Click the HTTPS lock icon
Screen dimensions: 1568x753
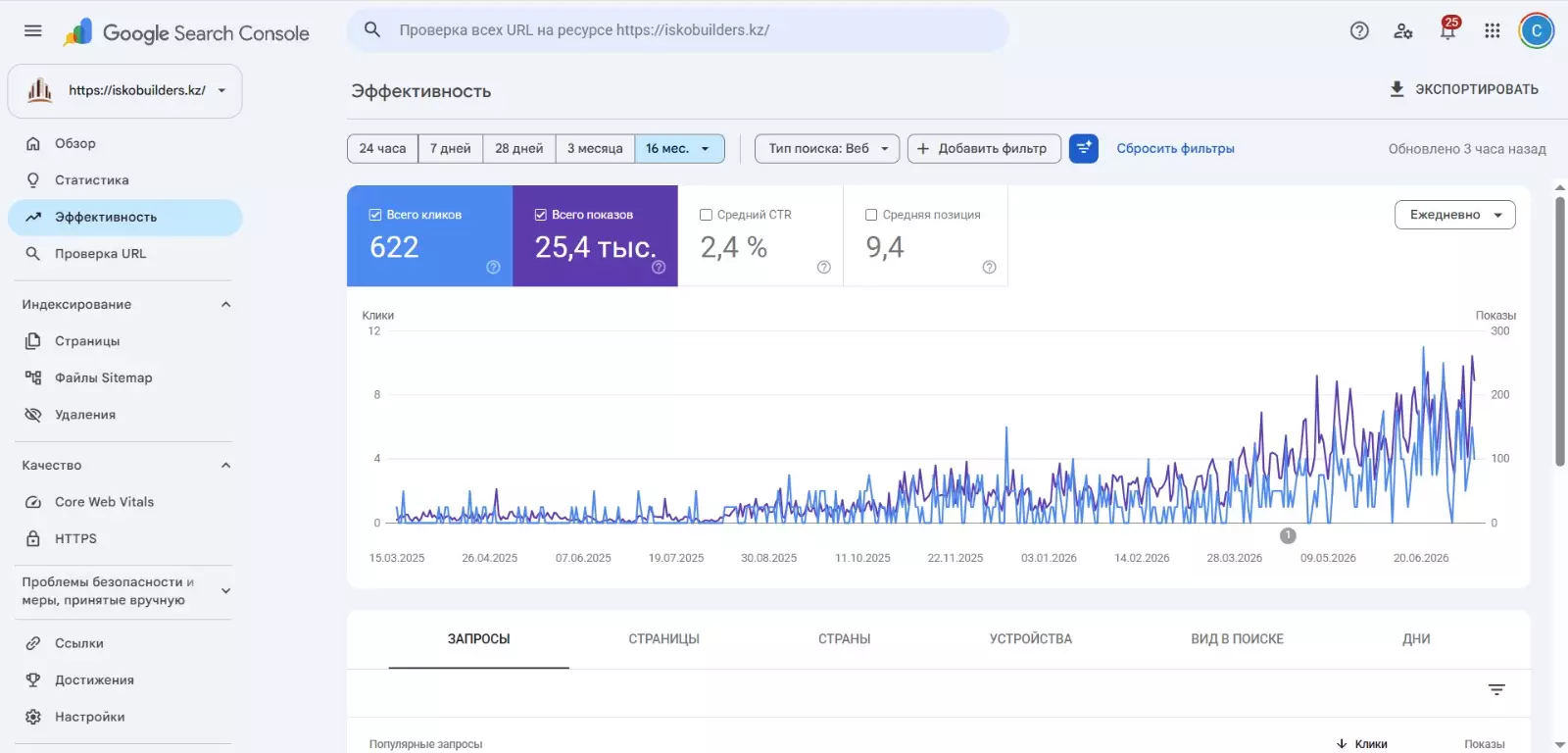33,538
